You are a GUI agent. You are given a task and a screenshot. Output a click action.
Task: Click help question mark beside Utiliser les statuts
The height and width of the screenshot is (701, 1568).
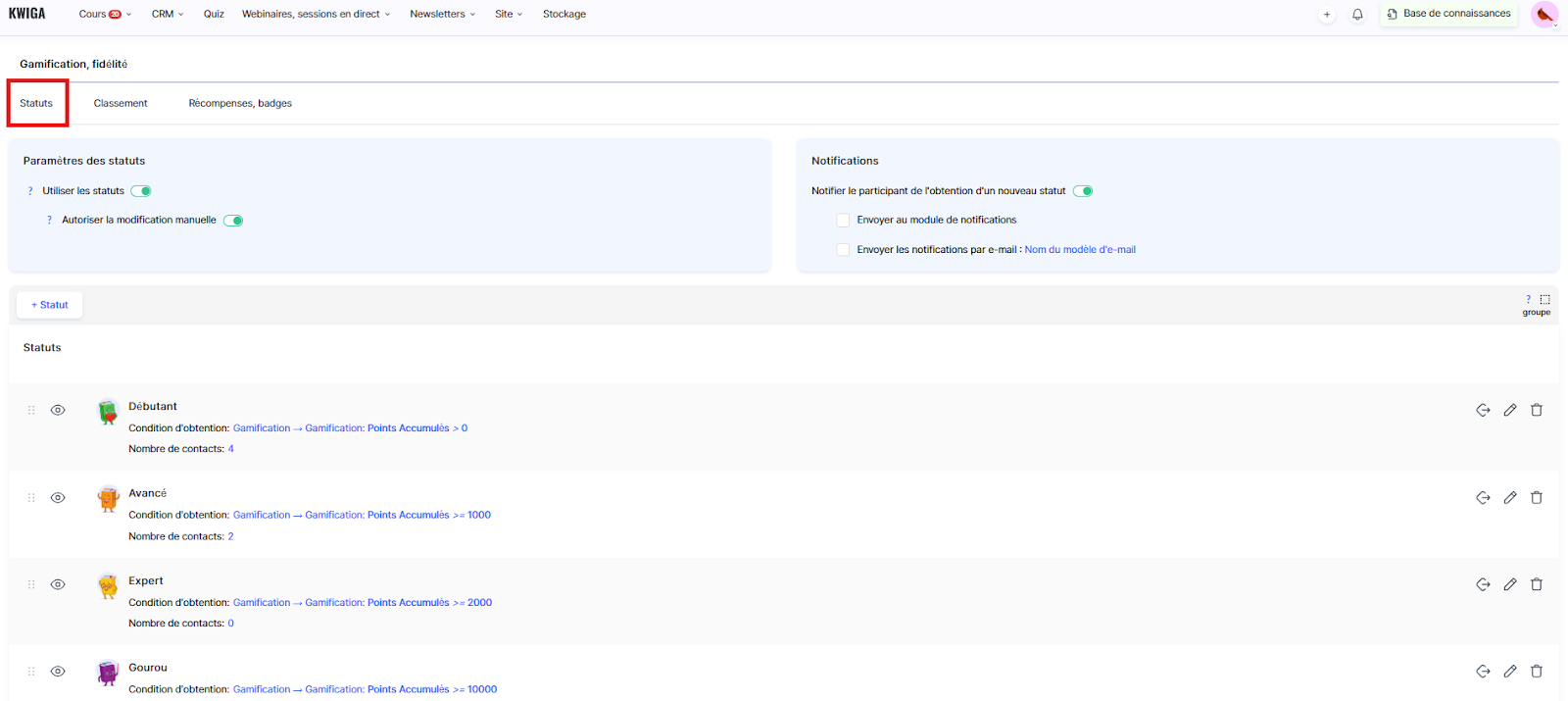[30, 191]
